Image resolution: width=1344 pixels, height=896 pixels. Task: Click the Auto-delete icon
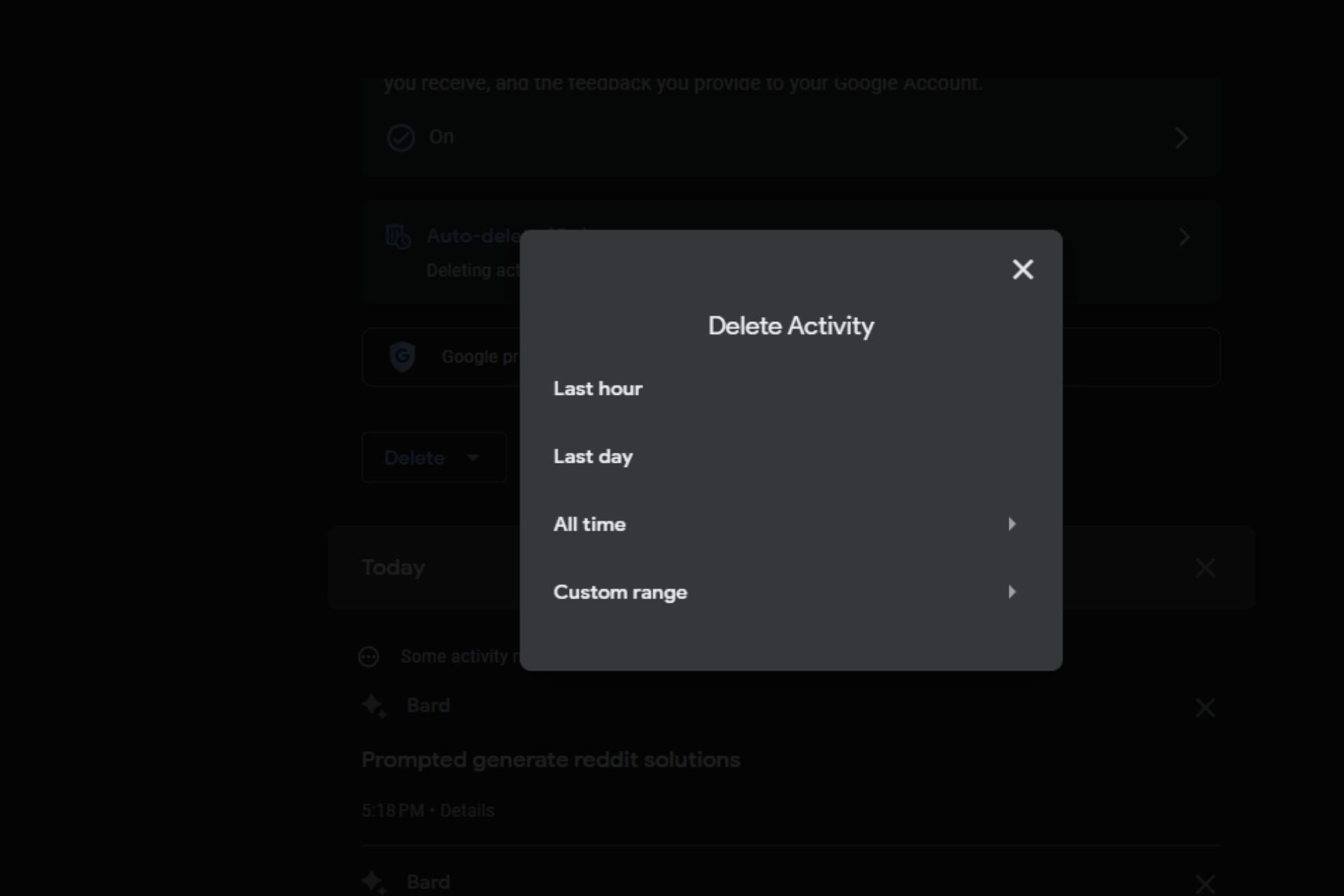pyautogui.click(x=398, y=237)
